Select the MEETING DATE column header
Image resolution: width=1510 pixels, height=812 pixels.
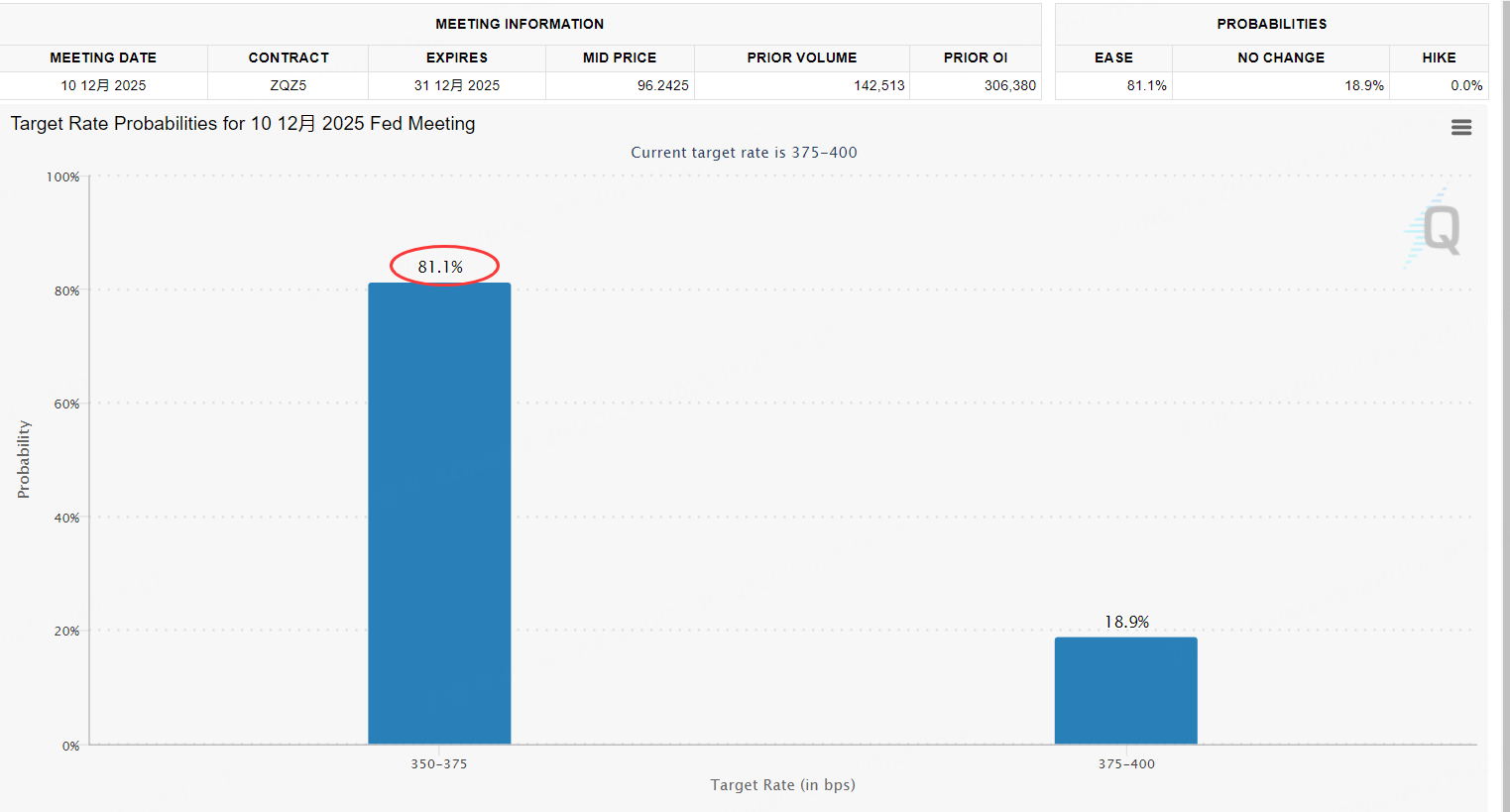(x=103, y=58)
